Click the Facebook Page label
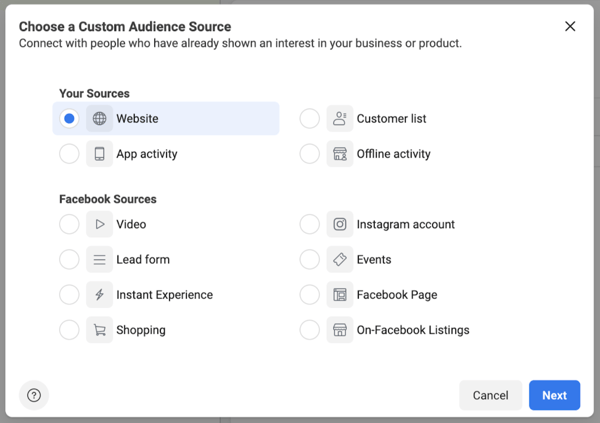Viewport: 600px width, 423px height. click(397, 295)
